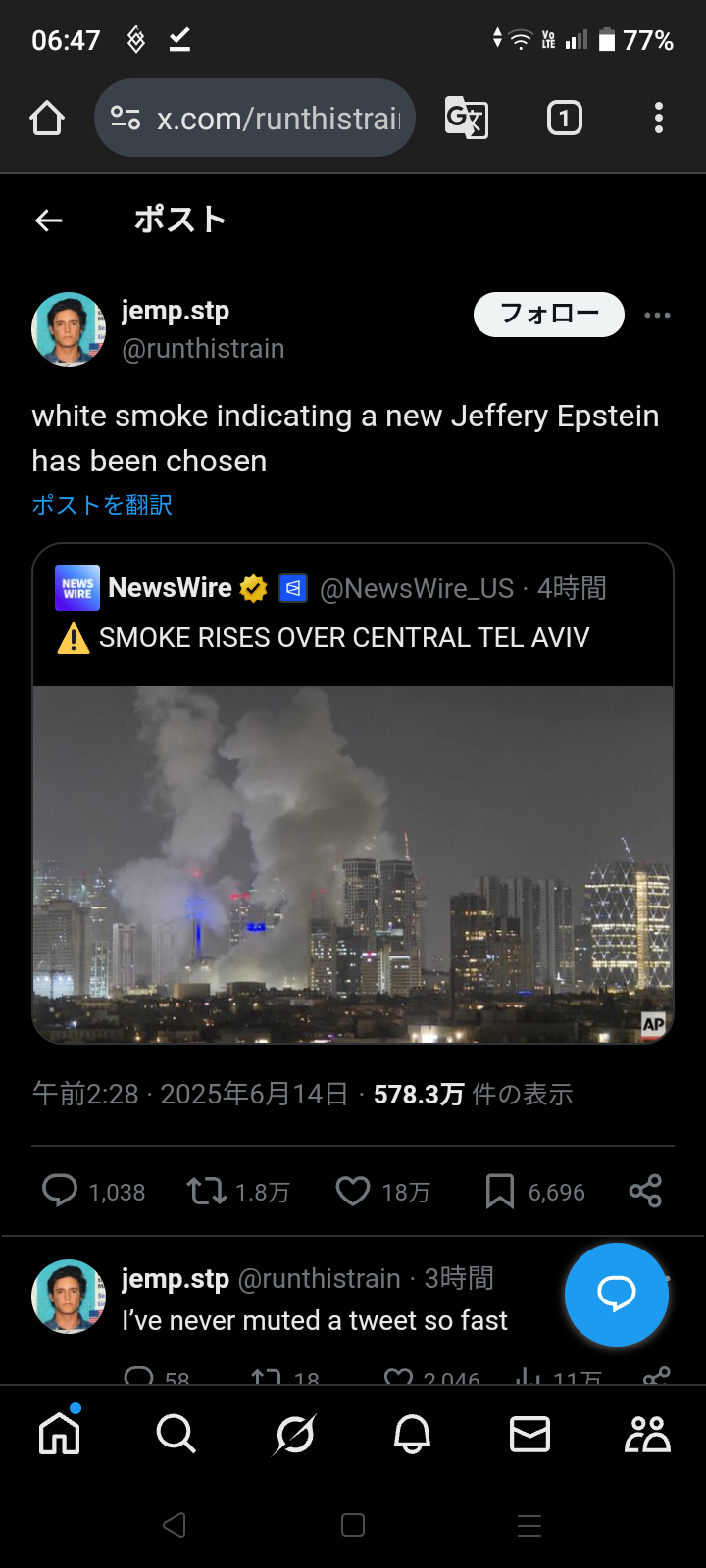The image size is (706, 1568).
Task: Tap the blue floating reply button
Action: pyautogui.click(x=617, y=1295)
